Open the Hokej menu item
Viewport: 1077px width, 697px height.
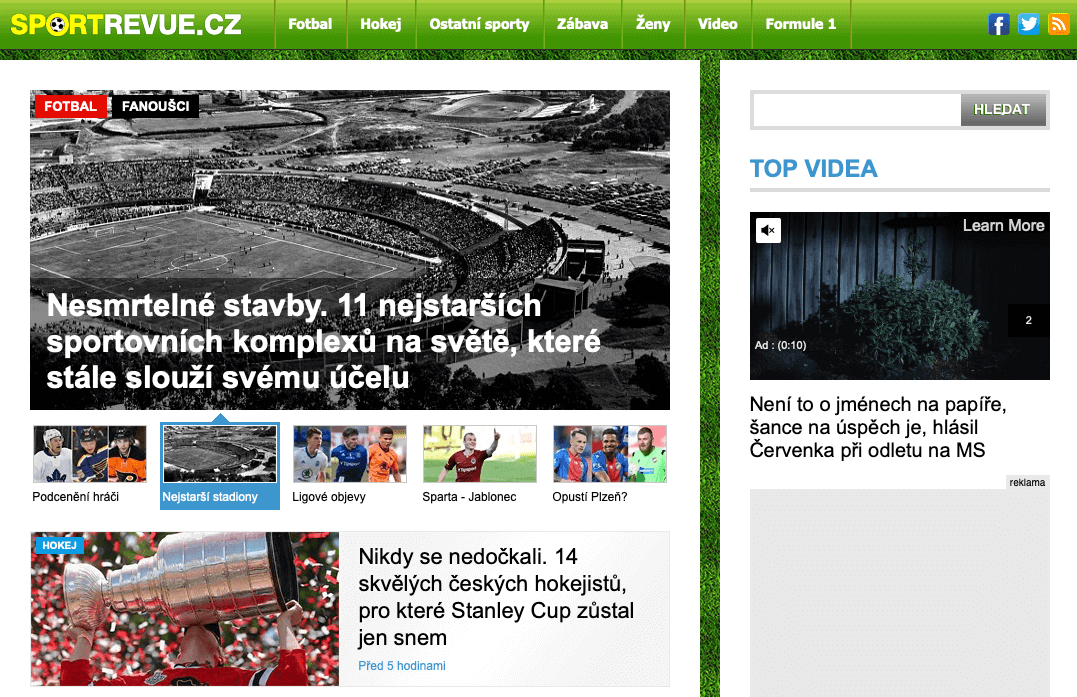381,24
